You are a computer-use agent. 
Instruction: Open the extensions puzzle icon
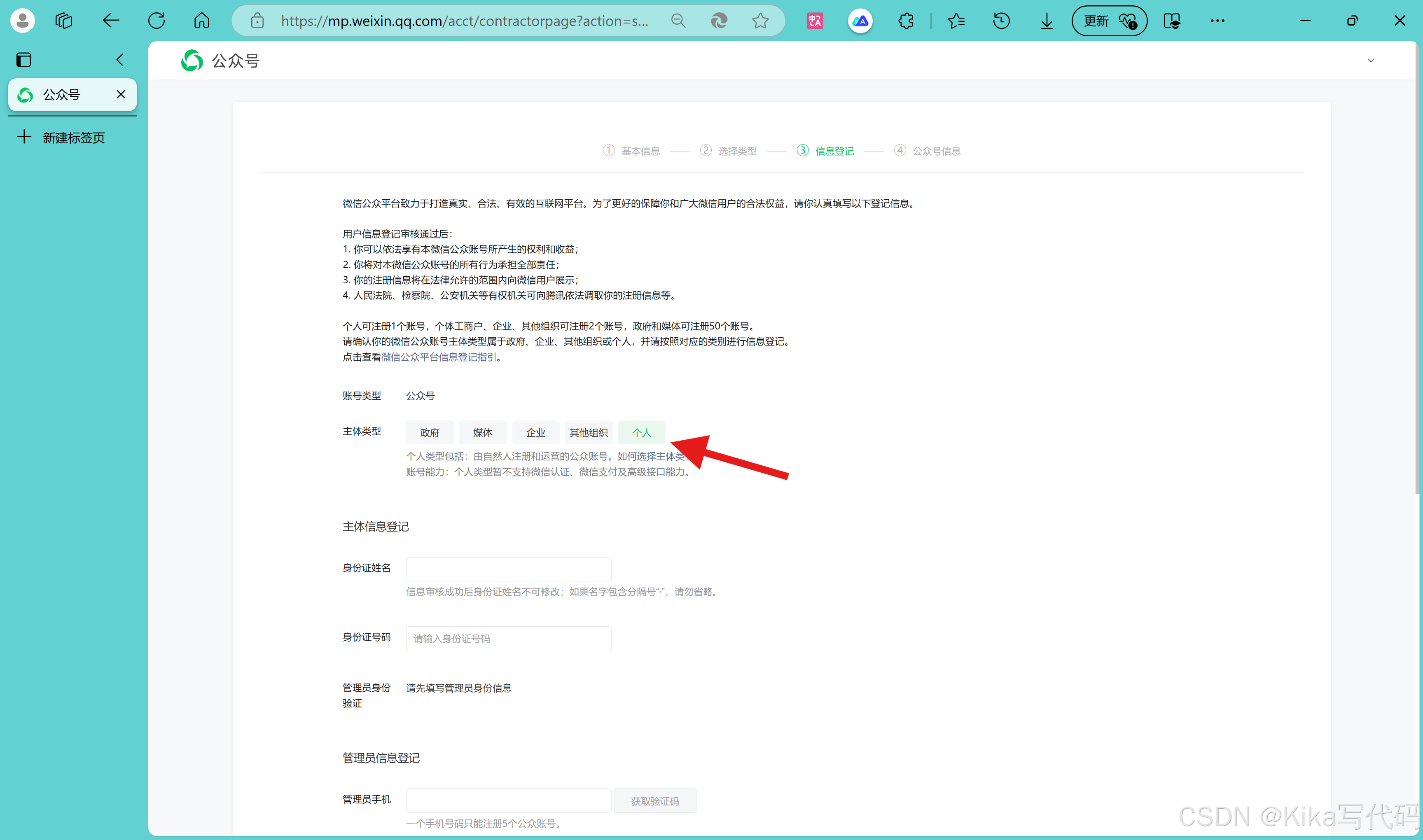pos(906,21)
